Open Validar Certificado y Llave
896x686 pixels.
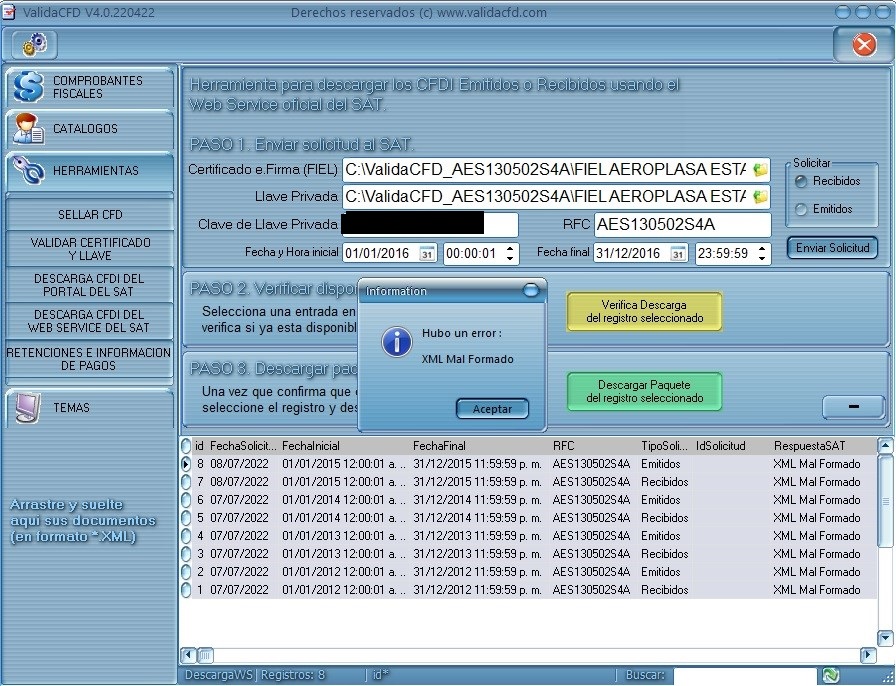[x=90, y=249]
